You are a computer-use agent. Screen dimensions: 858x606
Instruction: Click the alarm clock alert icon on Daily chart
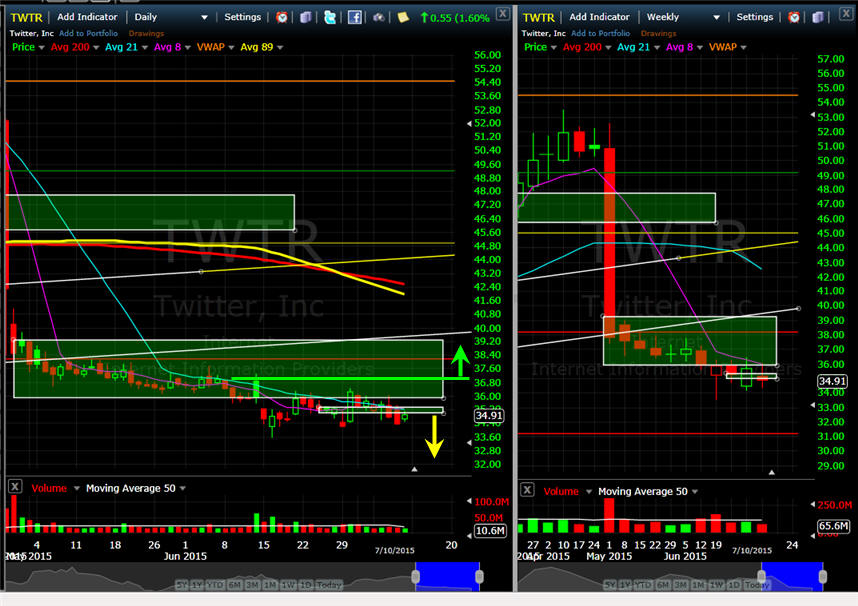283,17
